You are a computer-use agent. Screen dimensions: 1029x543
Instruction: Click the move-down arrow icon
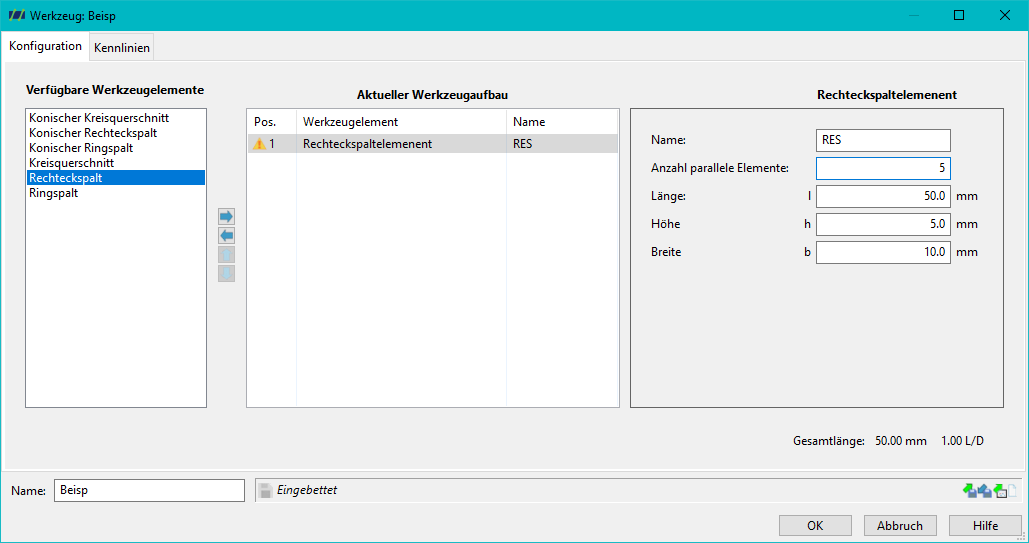(226, 274)
